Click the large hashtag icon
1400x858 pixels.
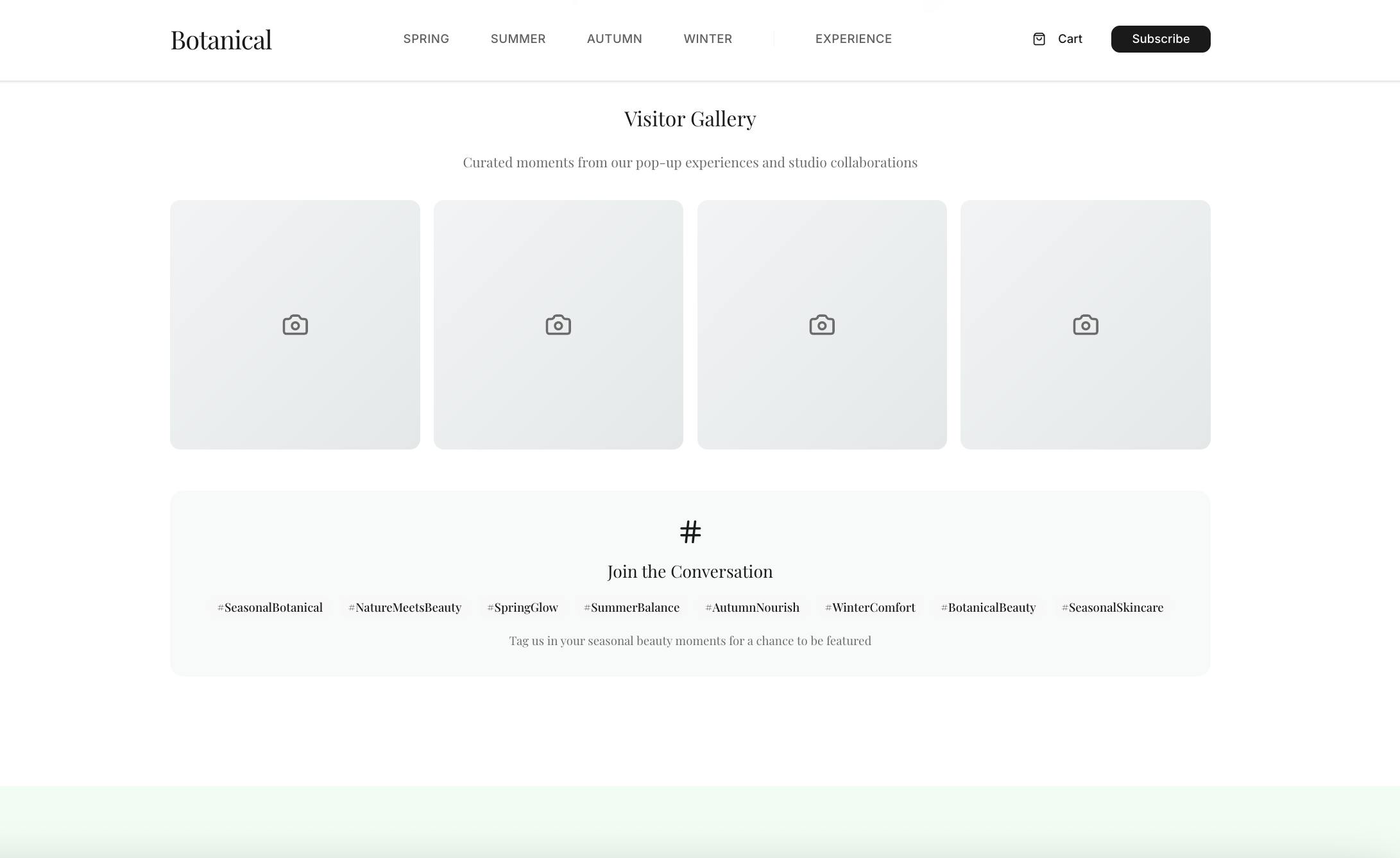click(690, 532)
